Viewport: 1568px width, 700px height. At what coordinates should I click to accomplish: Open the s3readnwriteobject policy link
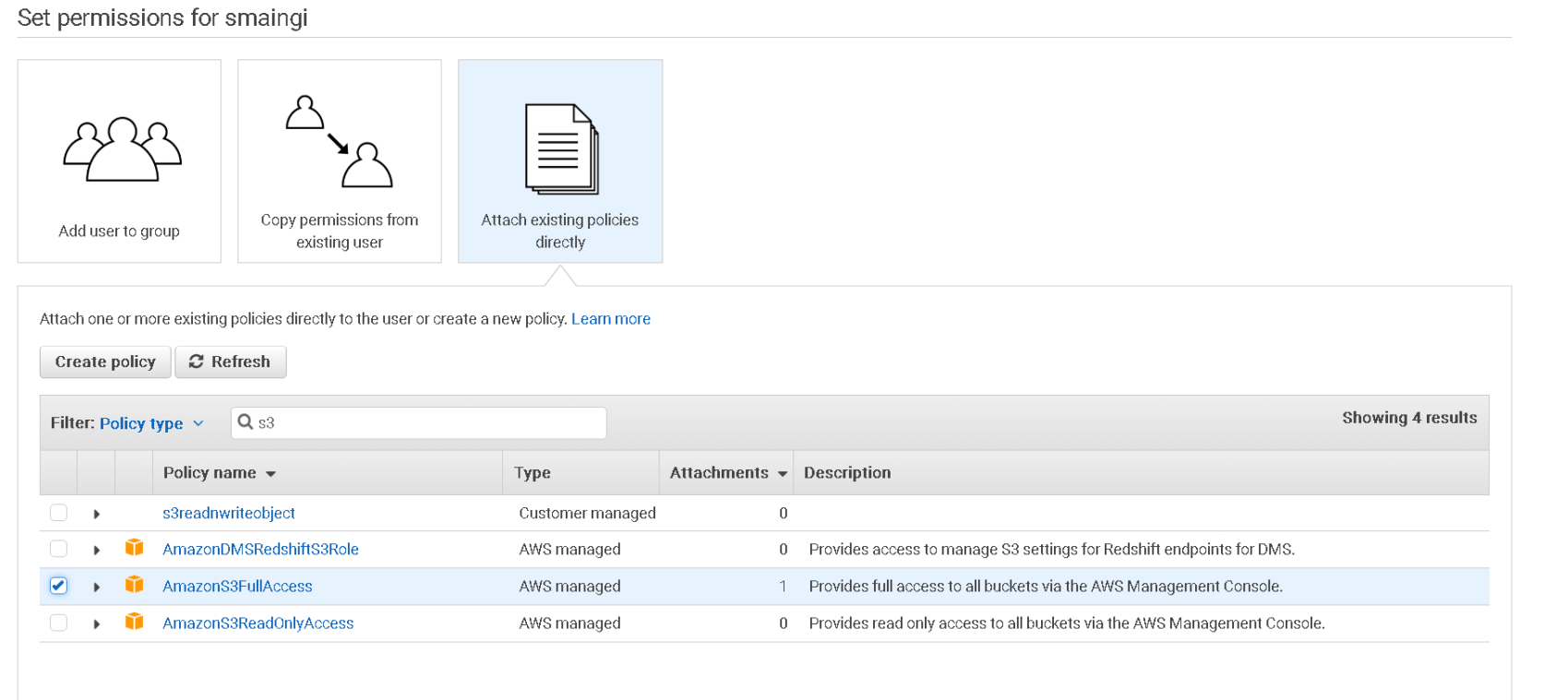tap(229, 513)
